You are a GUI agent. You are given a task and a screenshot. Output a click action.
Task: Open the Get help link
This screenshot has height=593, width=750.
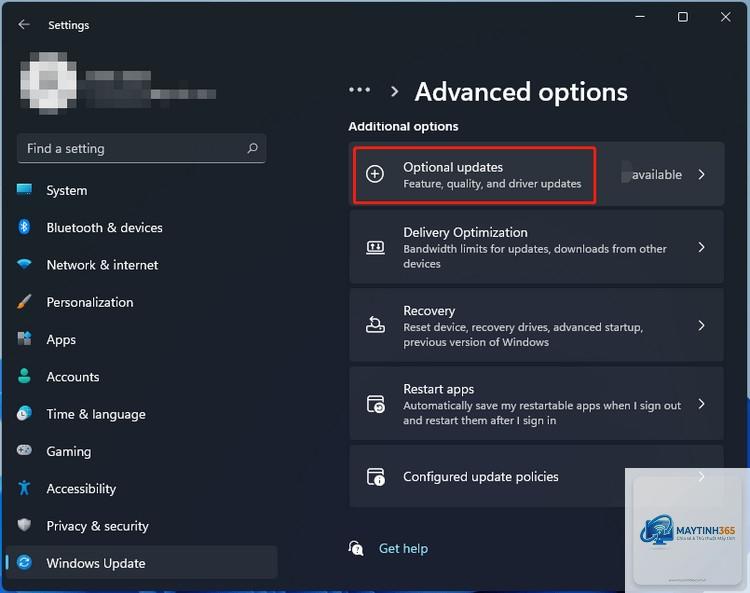click(403, 549)
